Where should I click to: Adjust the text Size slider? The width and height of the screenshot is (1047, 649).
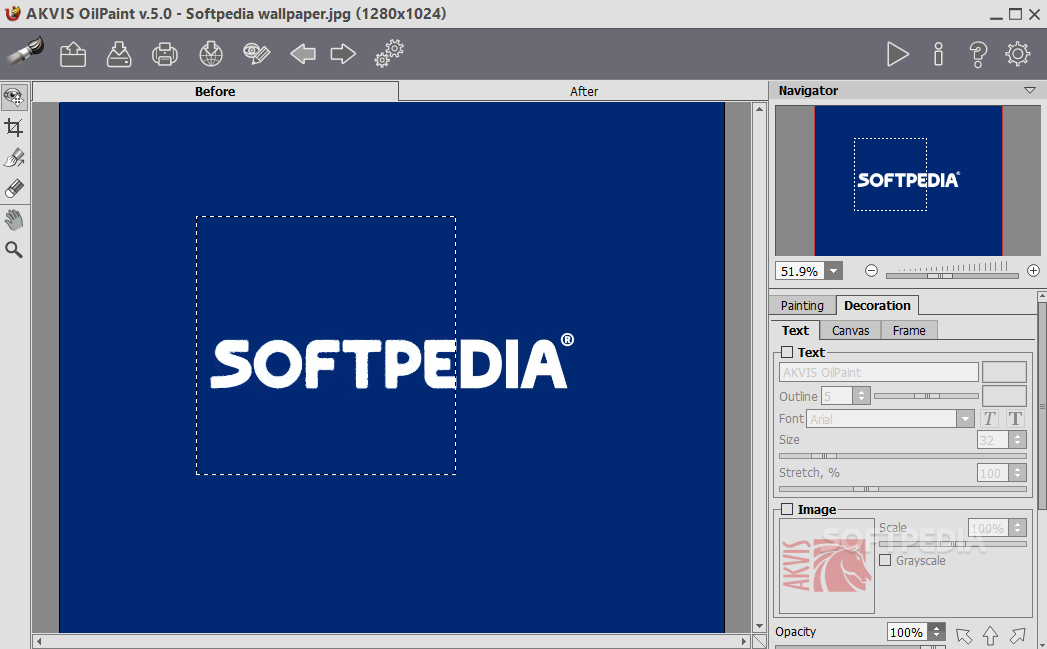coord(902,455)
